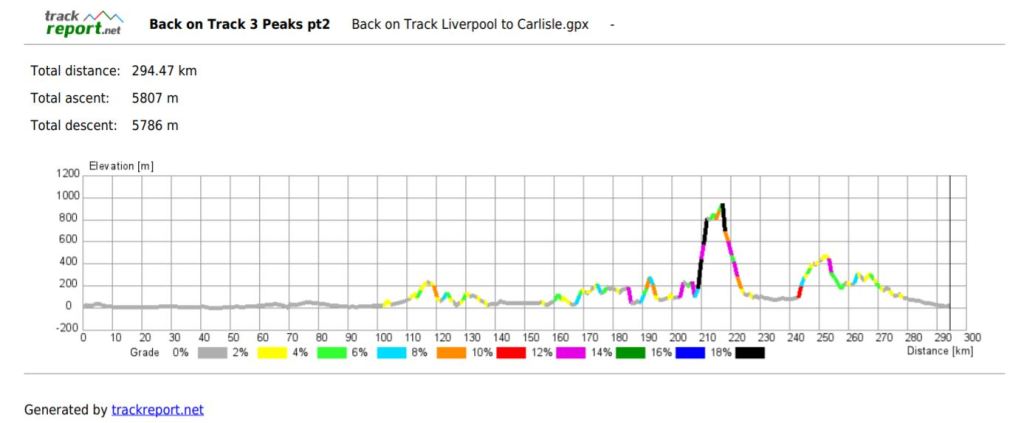Click the report title Back on Track 3 Peaks pt2
The image size is (1024, 423).
(x=239, y=23)
